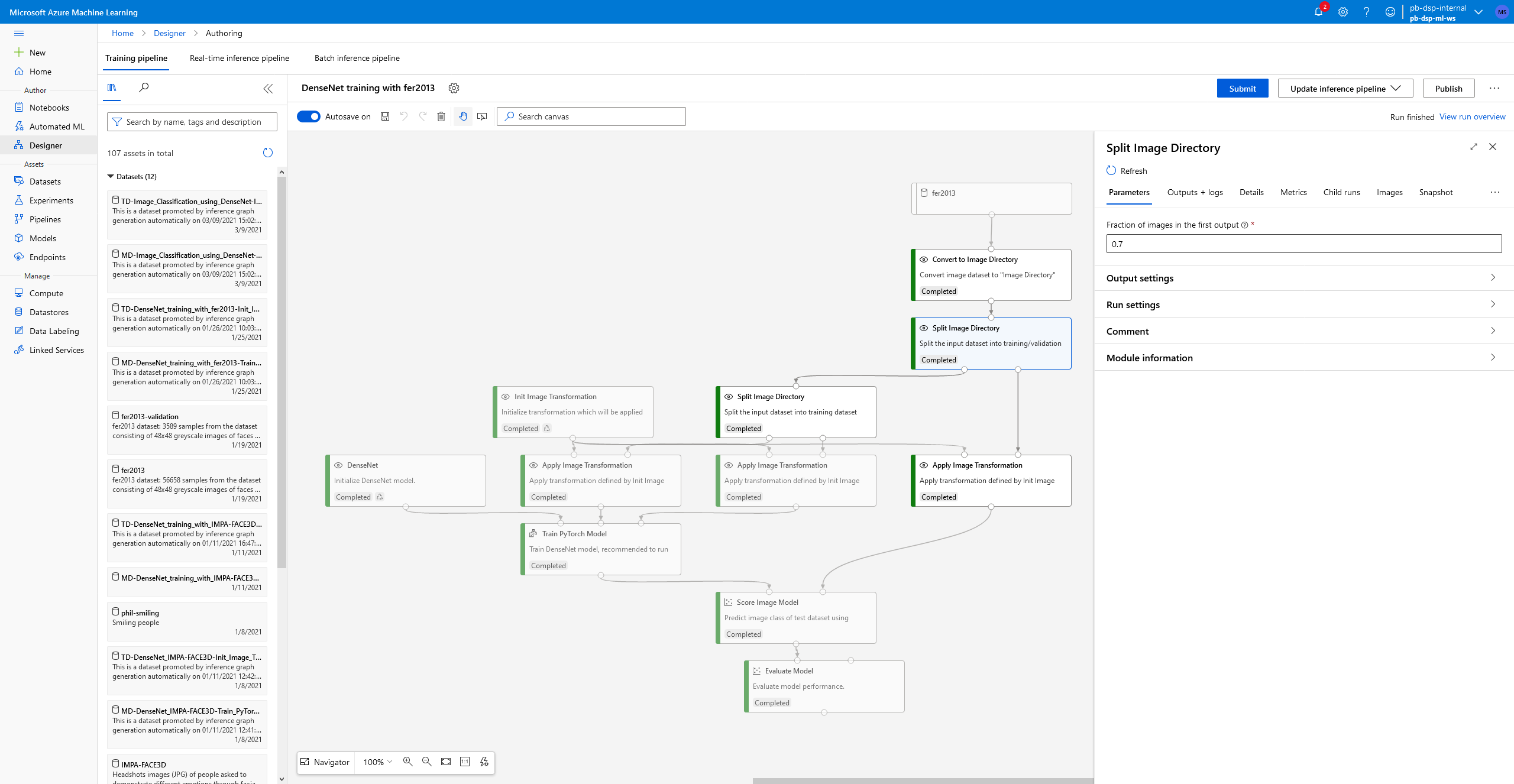Click the 1:1 actual size icon
Screen dimensions: 1514x784
[465, 762]
